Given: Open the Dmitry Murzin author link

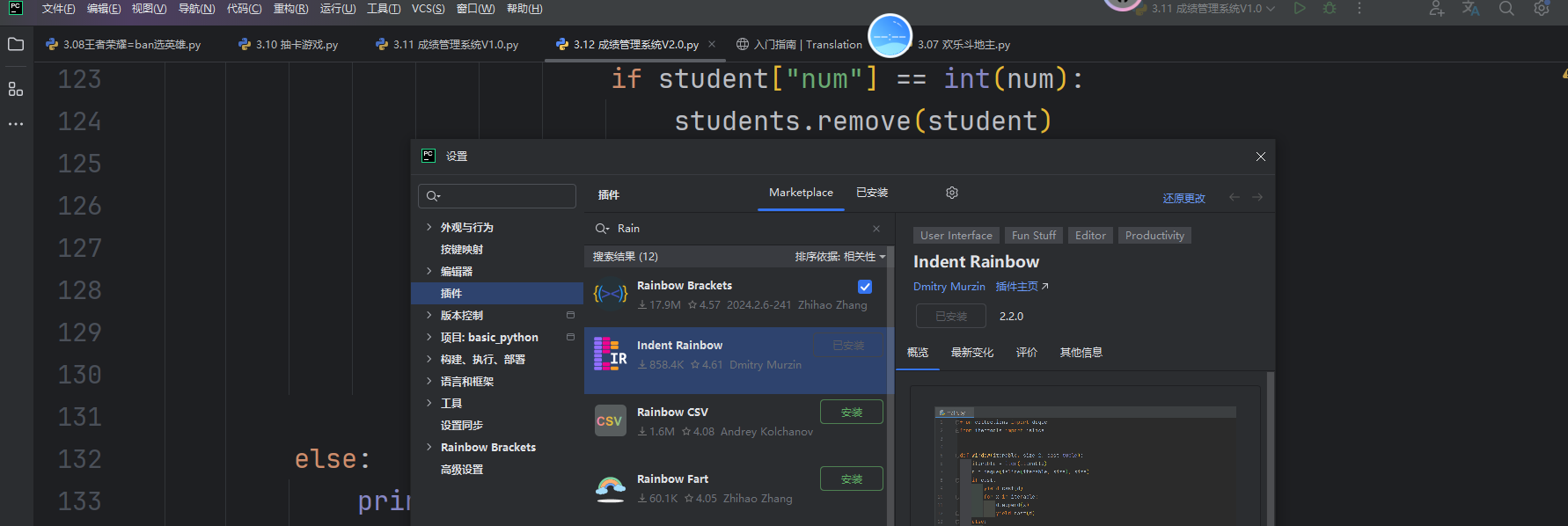Looking at the screenshot, I should click(x=949, y=287).
